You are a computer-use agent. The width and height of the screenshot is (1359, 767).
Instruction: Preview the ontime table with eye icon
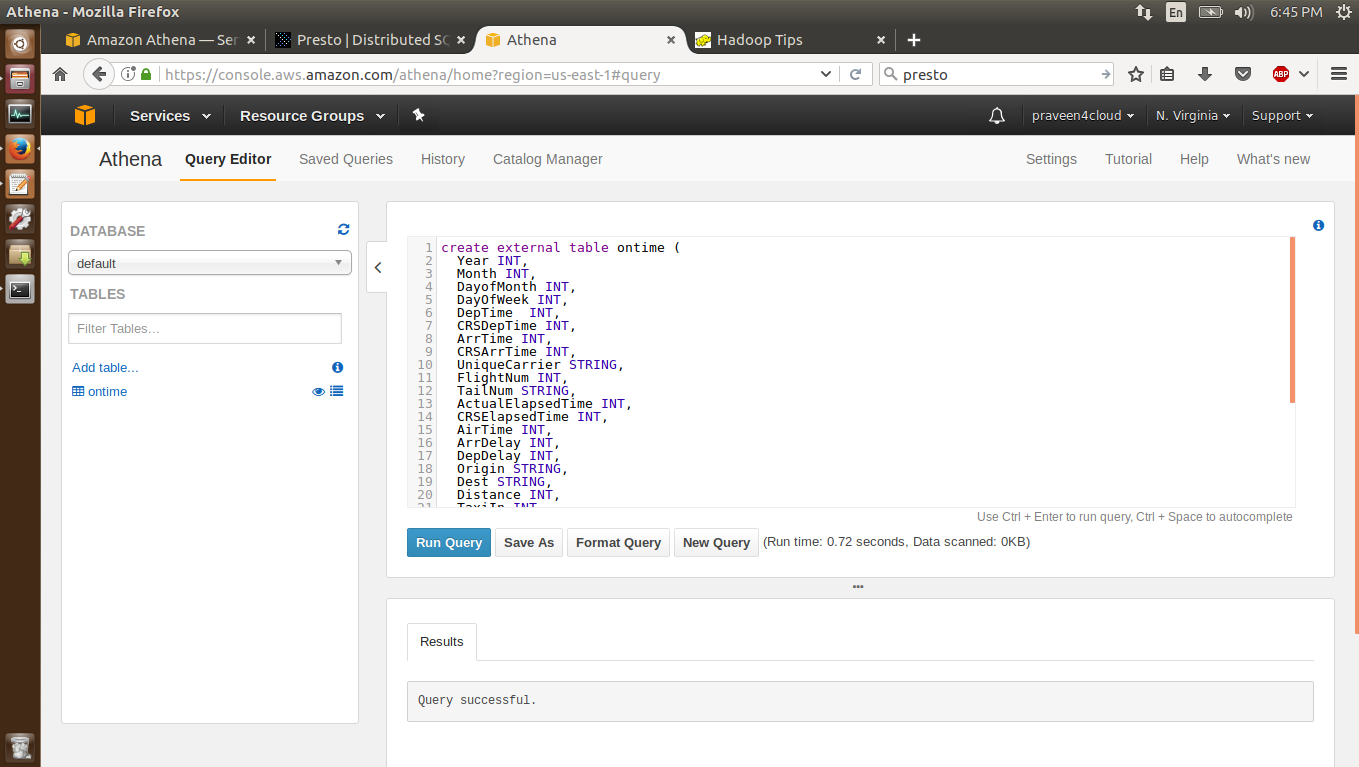click(319, 392)
